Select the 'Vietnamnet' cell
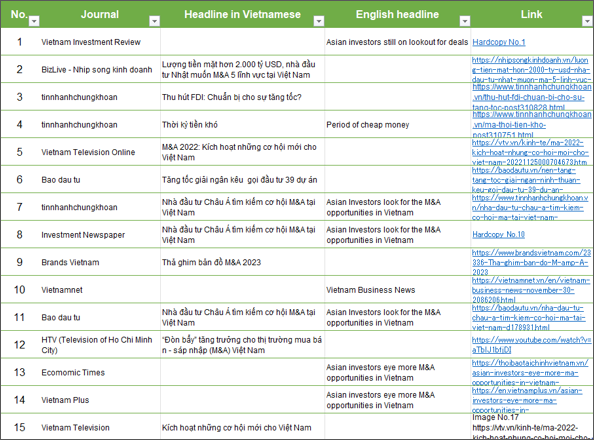 100,290
